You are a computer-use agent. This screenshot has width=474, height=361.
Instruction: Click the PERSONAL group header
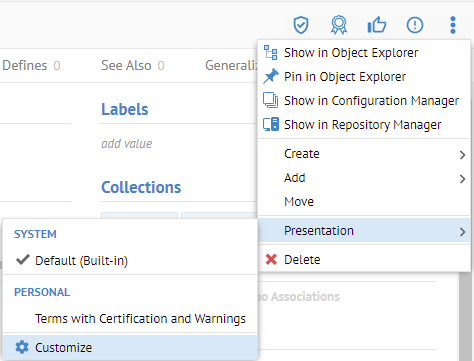(x=42, y=292)
